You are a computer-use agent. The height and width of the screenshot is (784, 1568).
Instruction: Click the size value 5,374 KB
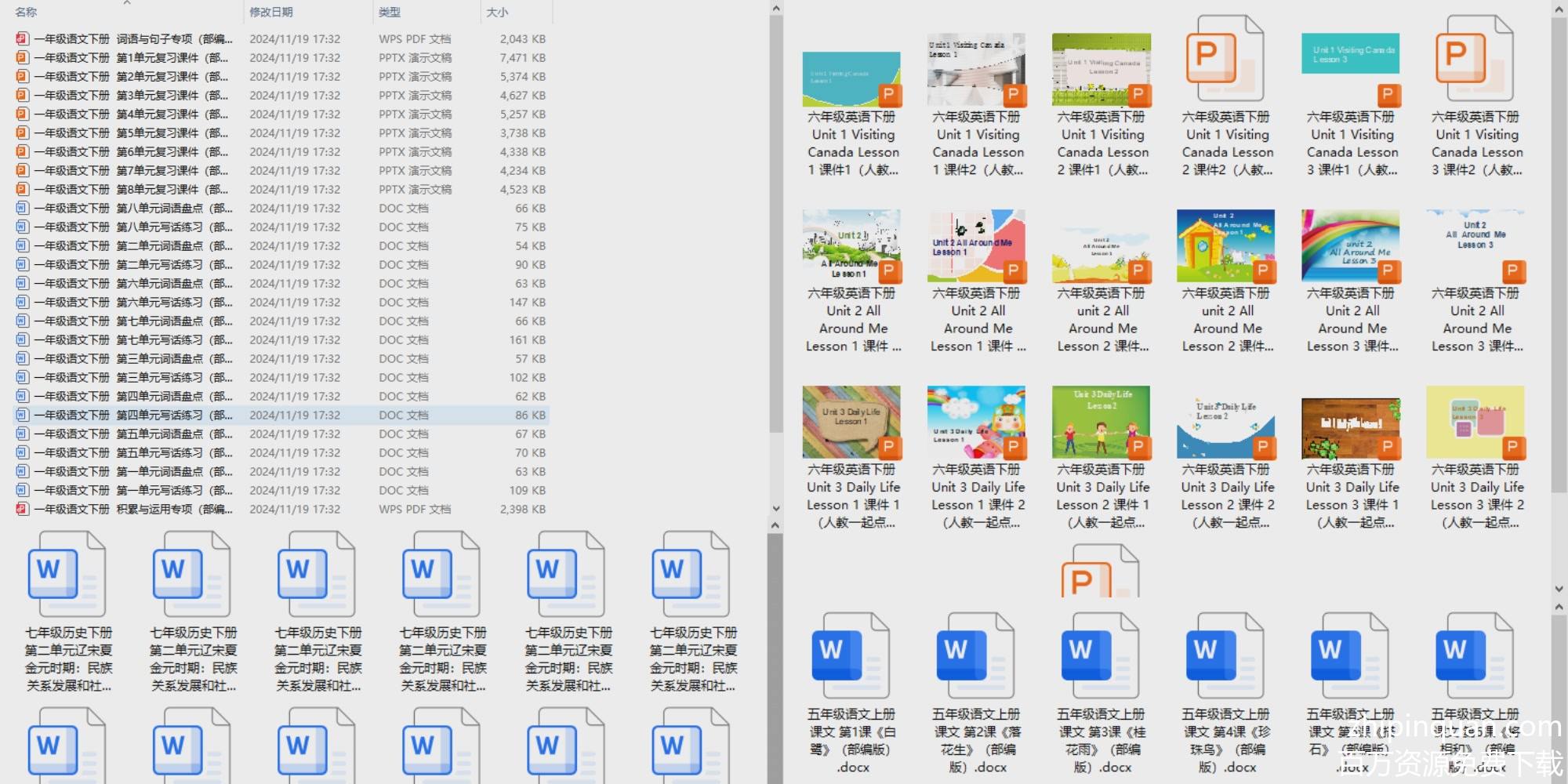tap(523, 76)
